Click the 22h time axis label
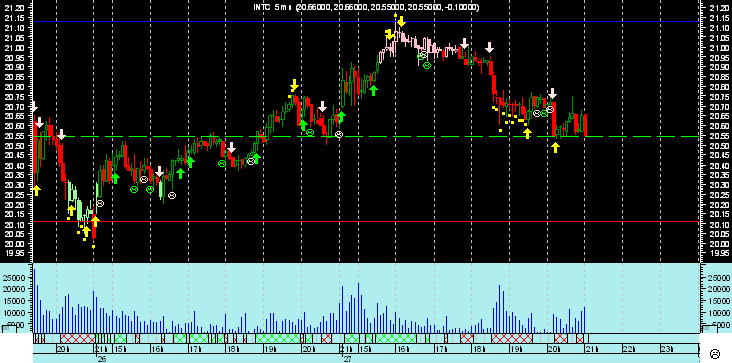Screen dimensions: 732x363 (x=630, y=349)
